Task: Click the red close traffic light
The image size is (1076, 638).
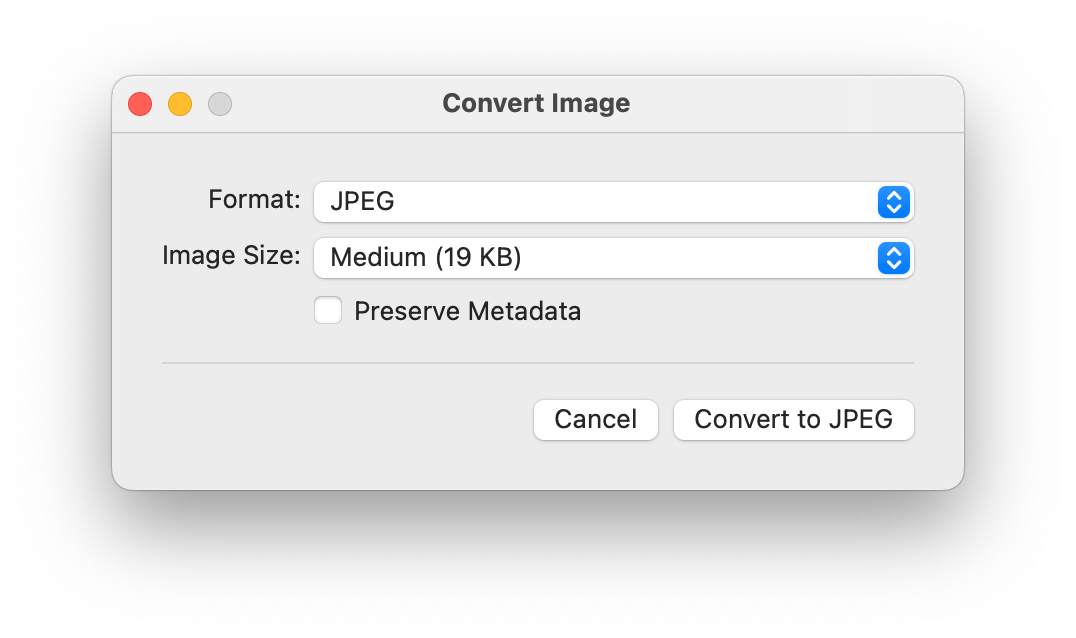Action: pyautogui.click(x=140, y=103)
